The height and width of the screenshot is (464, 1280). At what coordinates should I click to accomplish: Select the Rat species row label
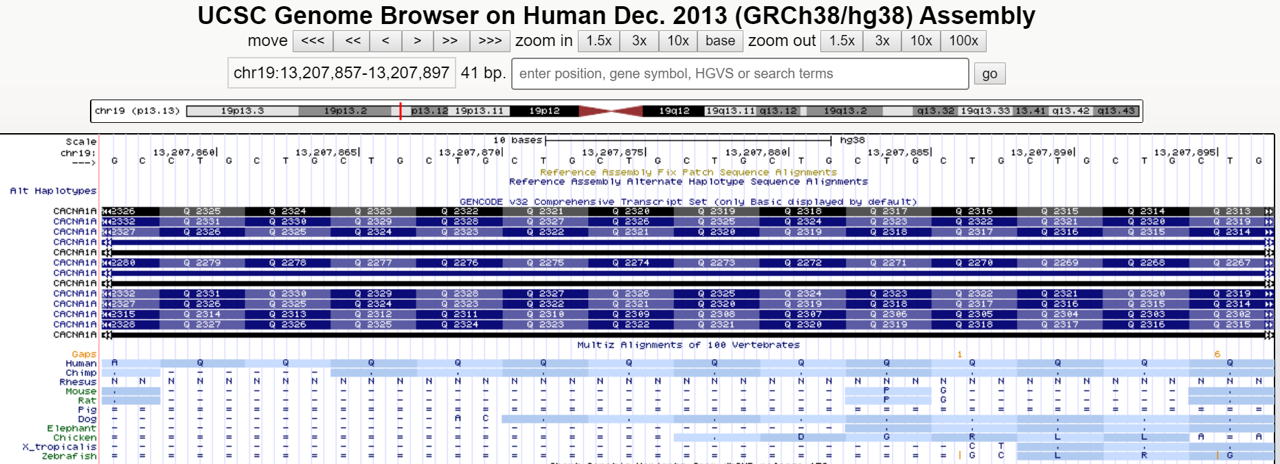click(88, 400)
